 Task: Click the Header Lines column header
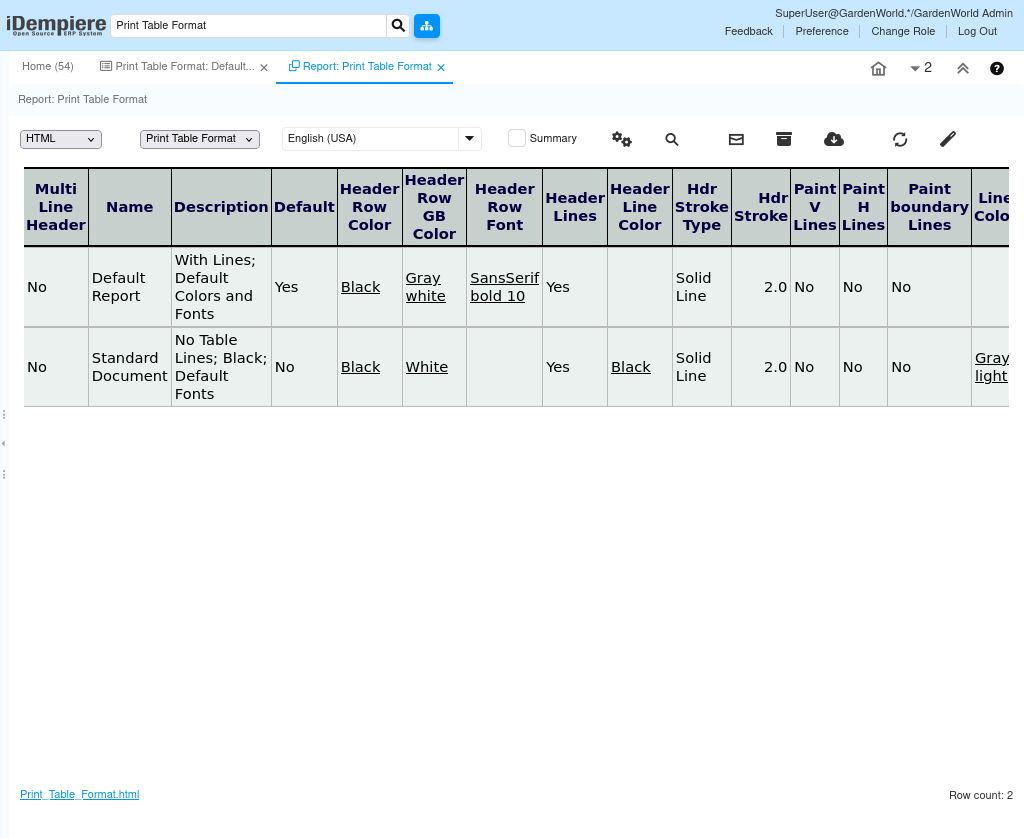[575, 207]
